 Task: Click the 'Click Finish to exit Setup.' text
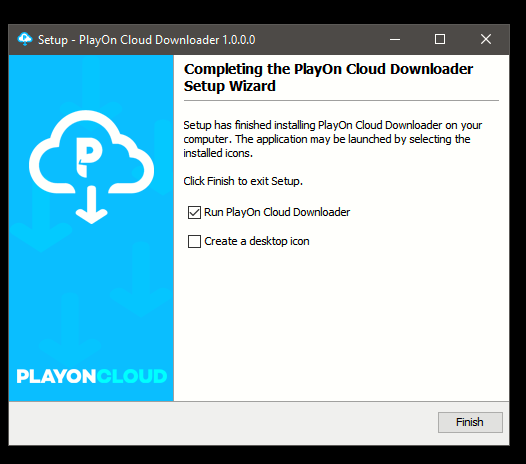pyautogui.click(x=243, y=181)
